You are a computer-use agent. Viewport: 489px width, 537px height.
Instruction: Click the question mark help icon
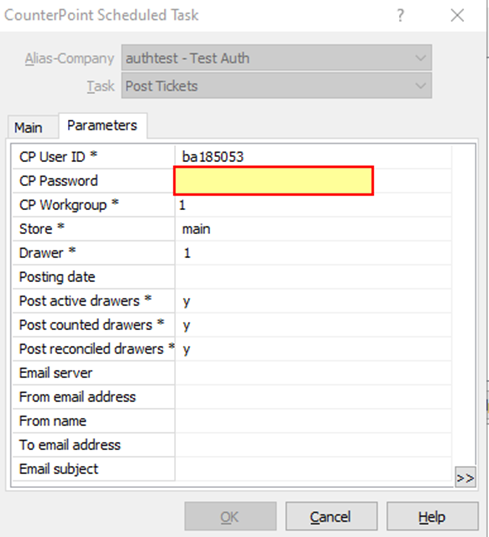click(x=400, y=15)
